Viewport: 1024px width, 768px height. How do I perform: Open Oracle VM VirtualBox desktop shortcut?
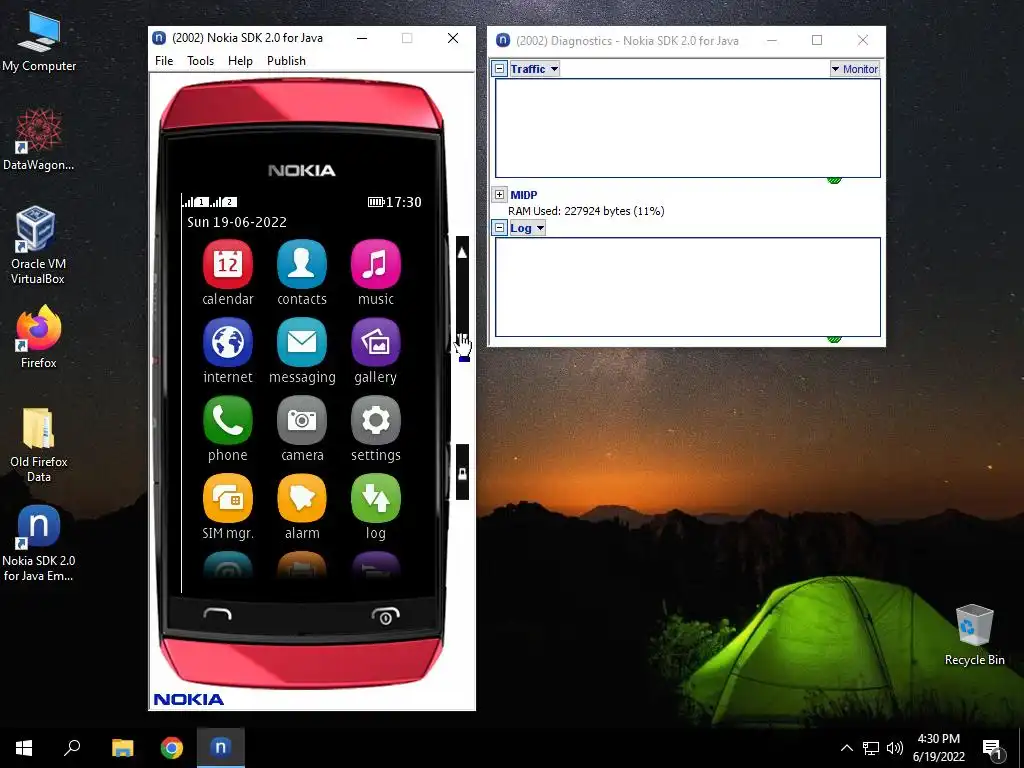[x=38, y=246]
